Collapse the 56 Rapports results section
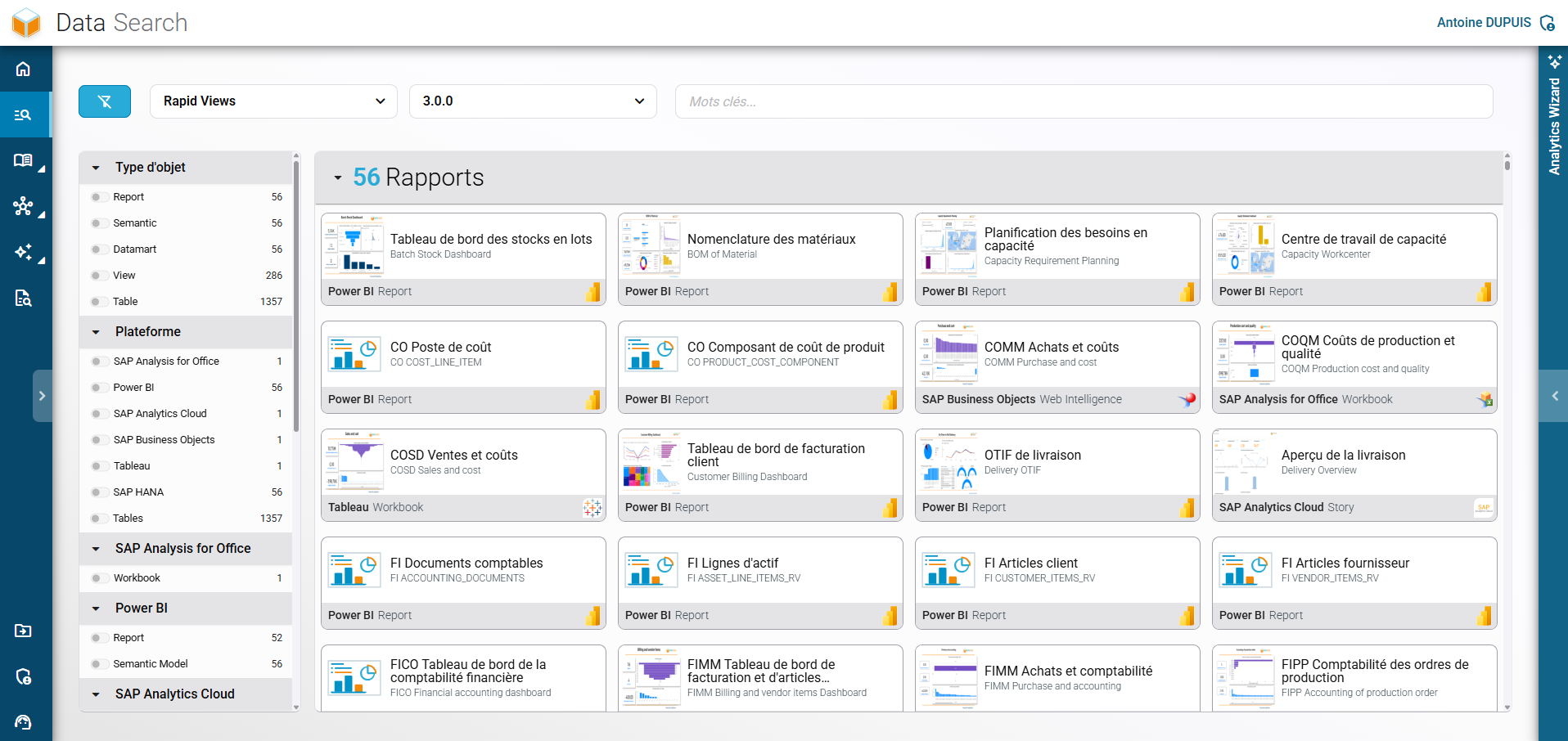This screenshot has height=741, width=1568. point(337,177)
